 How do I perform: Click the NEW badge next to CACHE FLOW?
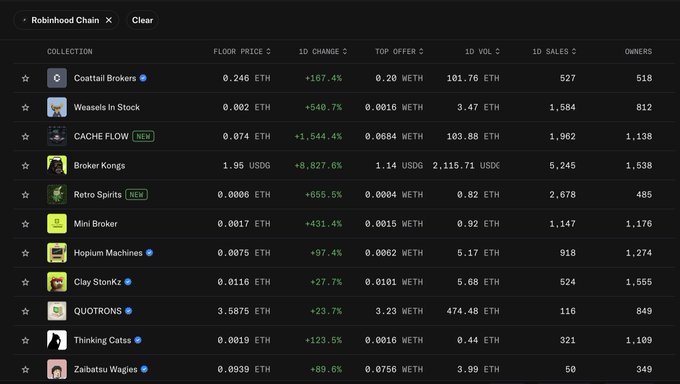(x=143, y=136)
